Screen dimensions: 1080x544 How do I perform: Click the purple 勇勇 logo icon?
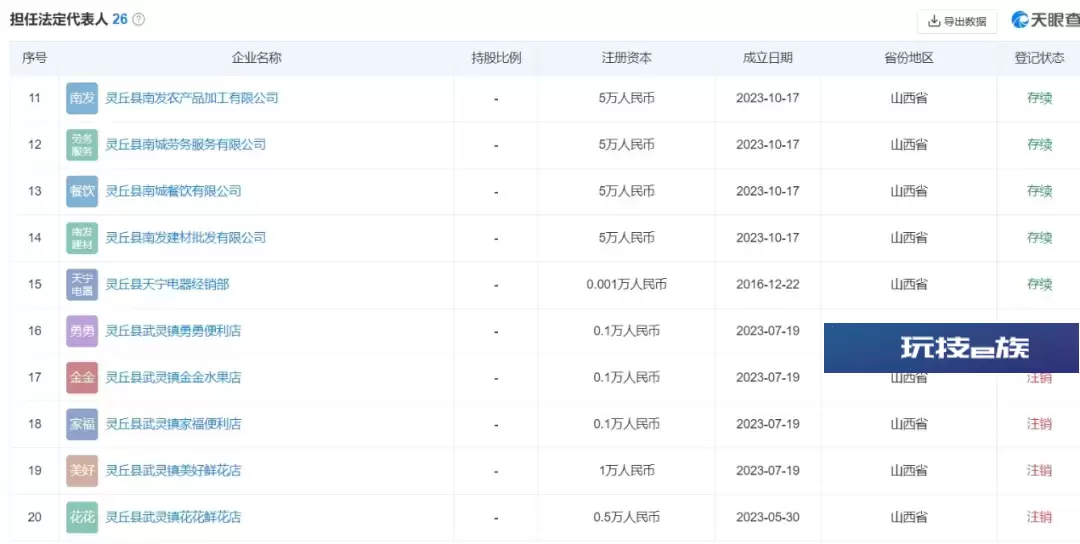click(82, 331)
